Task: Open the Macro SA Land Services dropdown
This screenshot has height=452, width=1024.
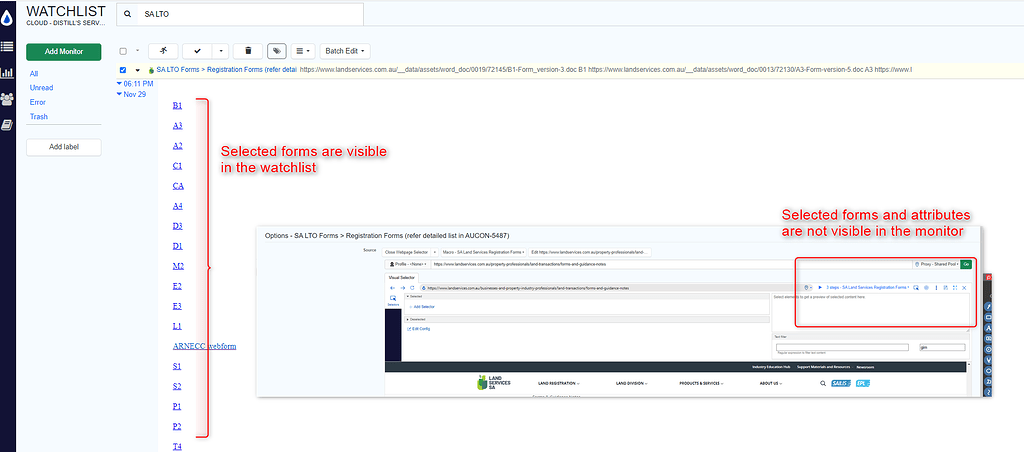Action: (x=483, y=251)
